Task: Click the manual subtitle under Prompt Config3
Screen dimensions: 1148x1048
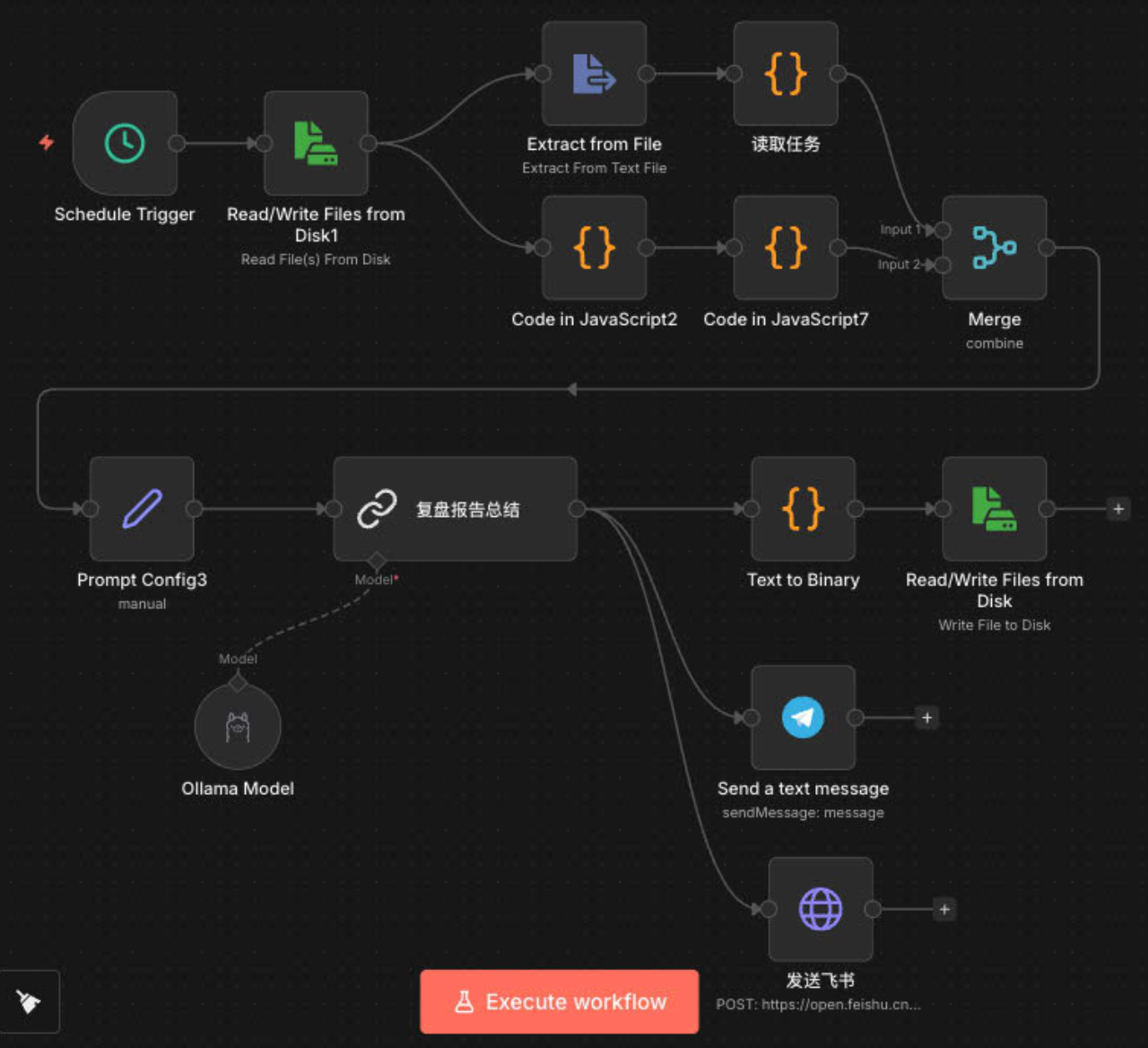Action: 142,604
